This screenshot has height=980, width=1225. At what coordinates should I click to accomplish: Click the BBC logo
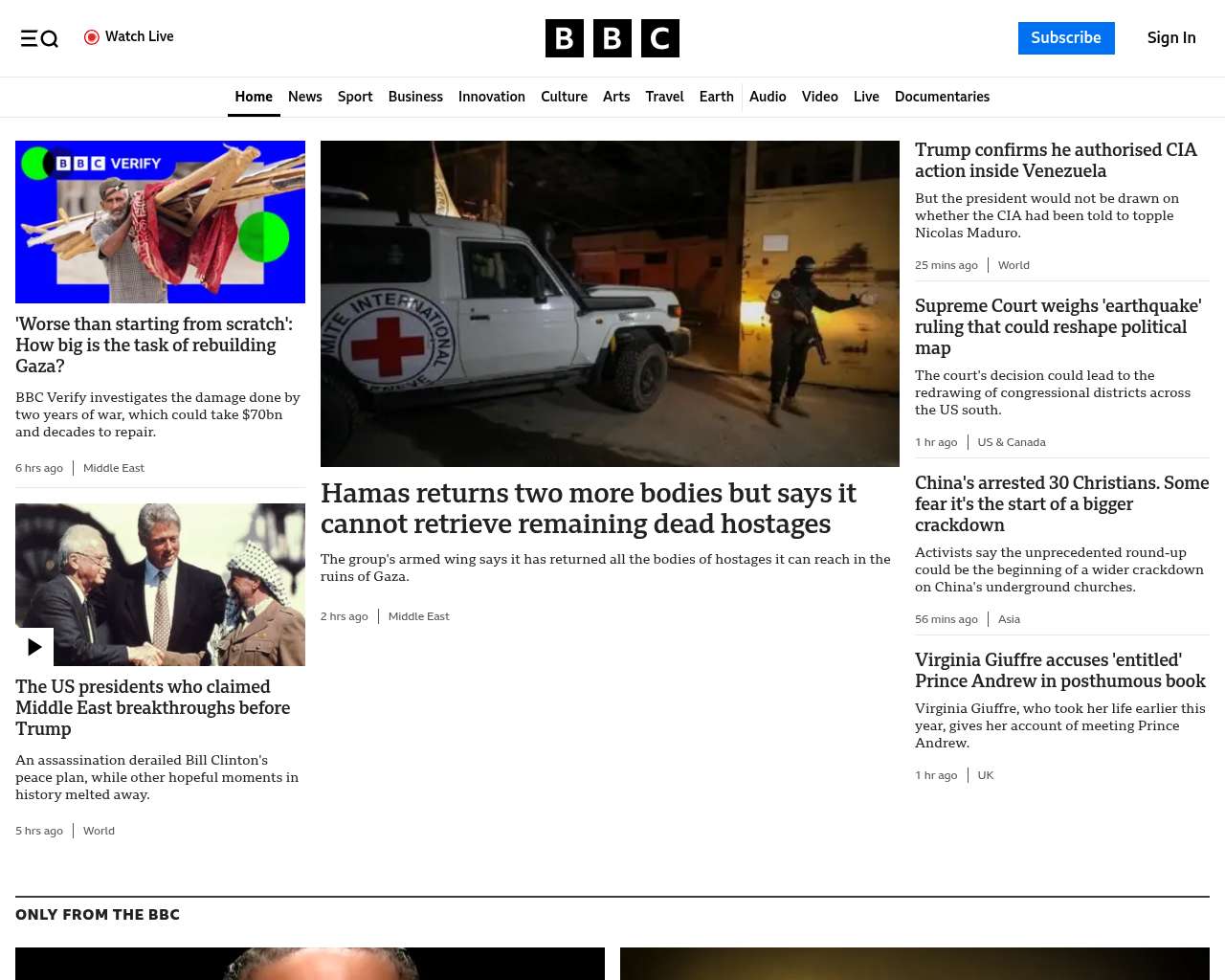point(612,38)
